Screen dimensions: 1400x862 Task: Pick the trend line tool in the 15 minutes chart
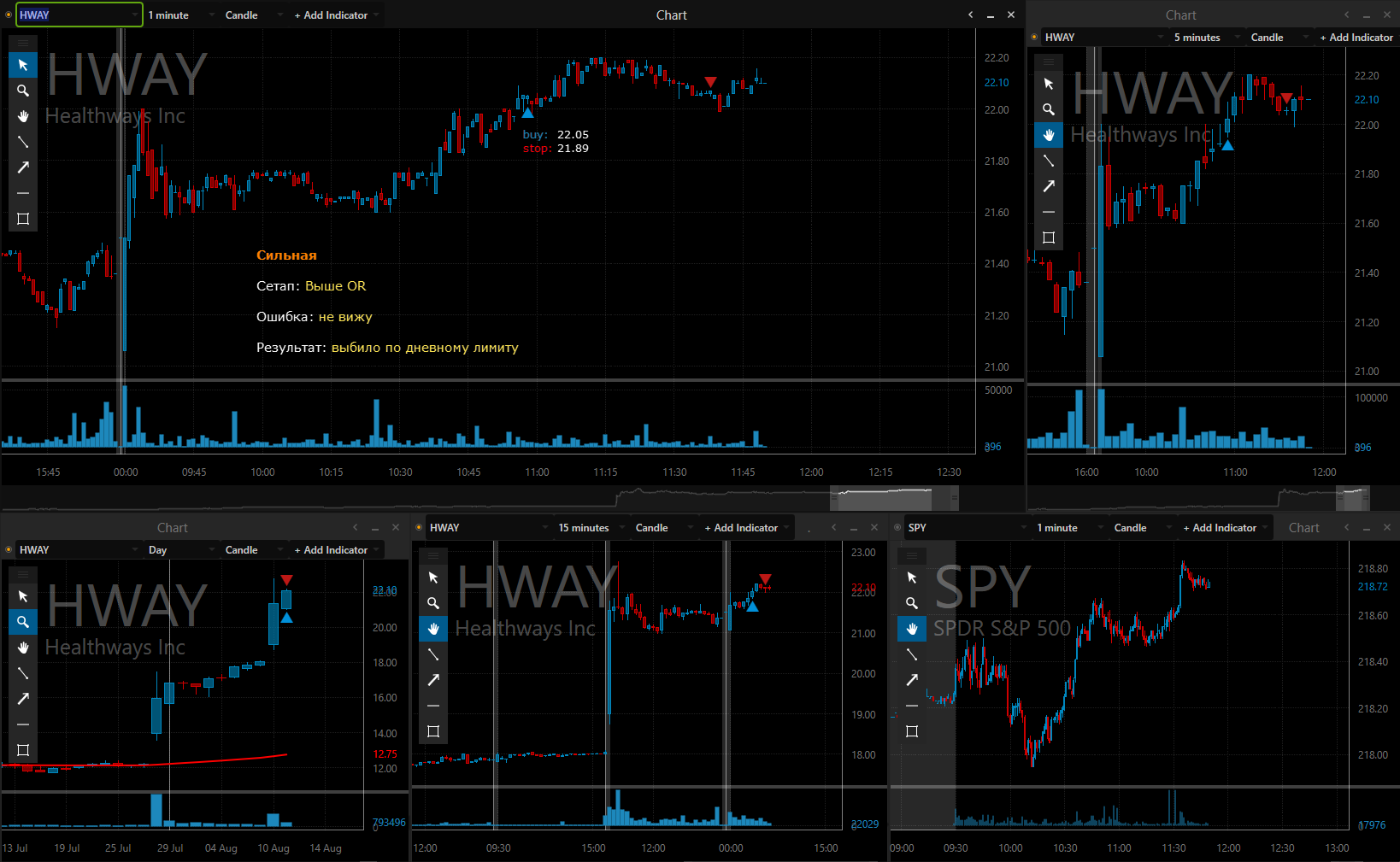(433, 654)
